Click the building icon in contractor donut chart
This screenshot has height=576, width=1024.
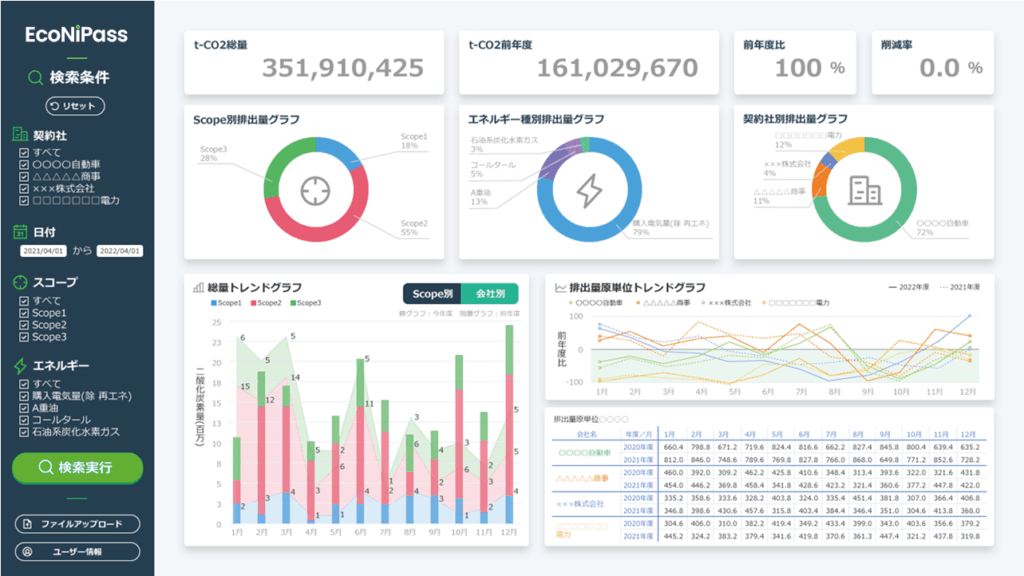863,189
